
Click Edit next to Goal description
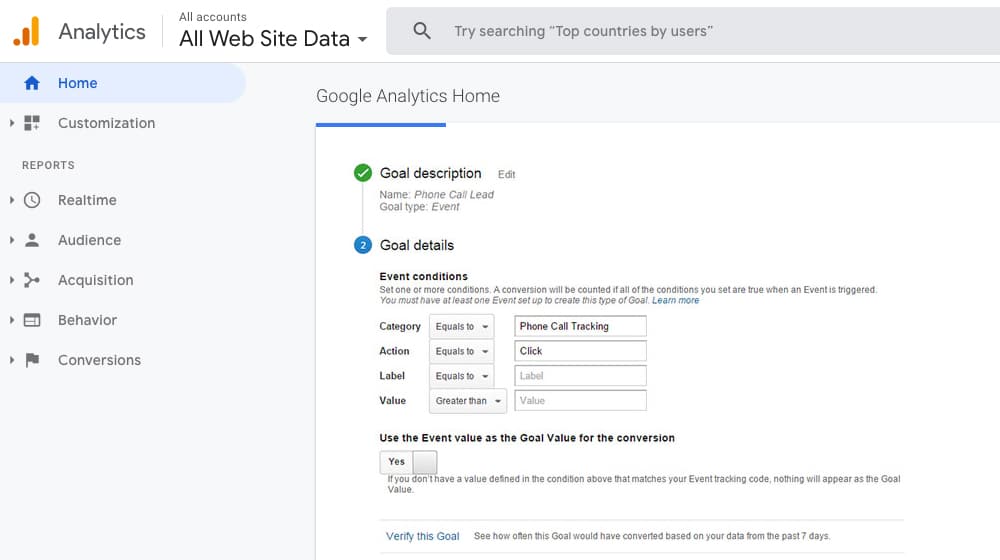click(506, 174)
